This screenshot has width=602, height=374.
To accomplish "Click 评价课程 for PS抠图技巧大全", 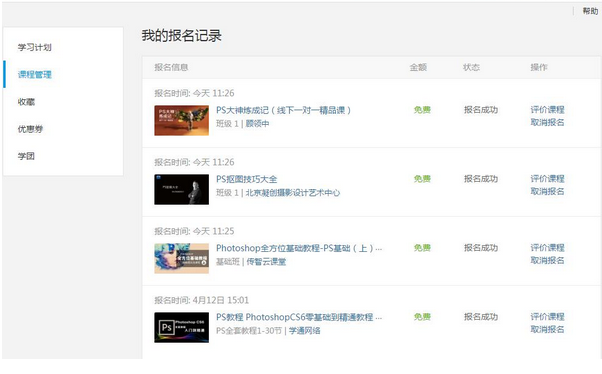I will [547, 179].
